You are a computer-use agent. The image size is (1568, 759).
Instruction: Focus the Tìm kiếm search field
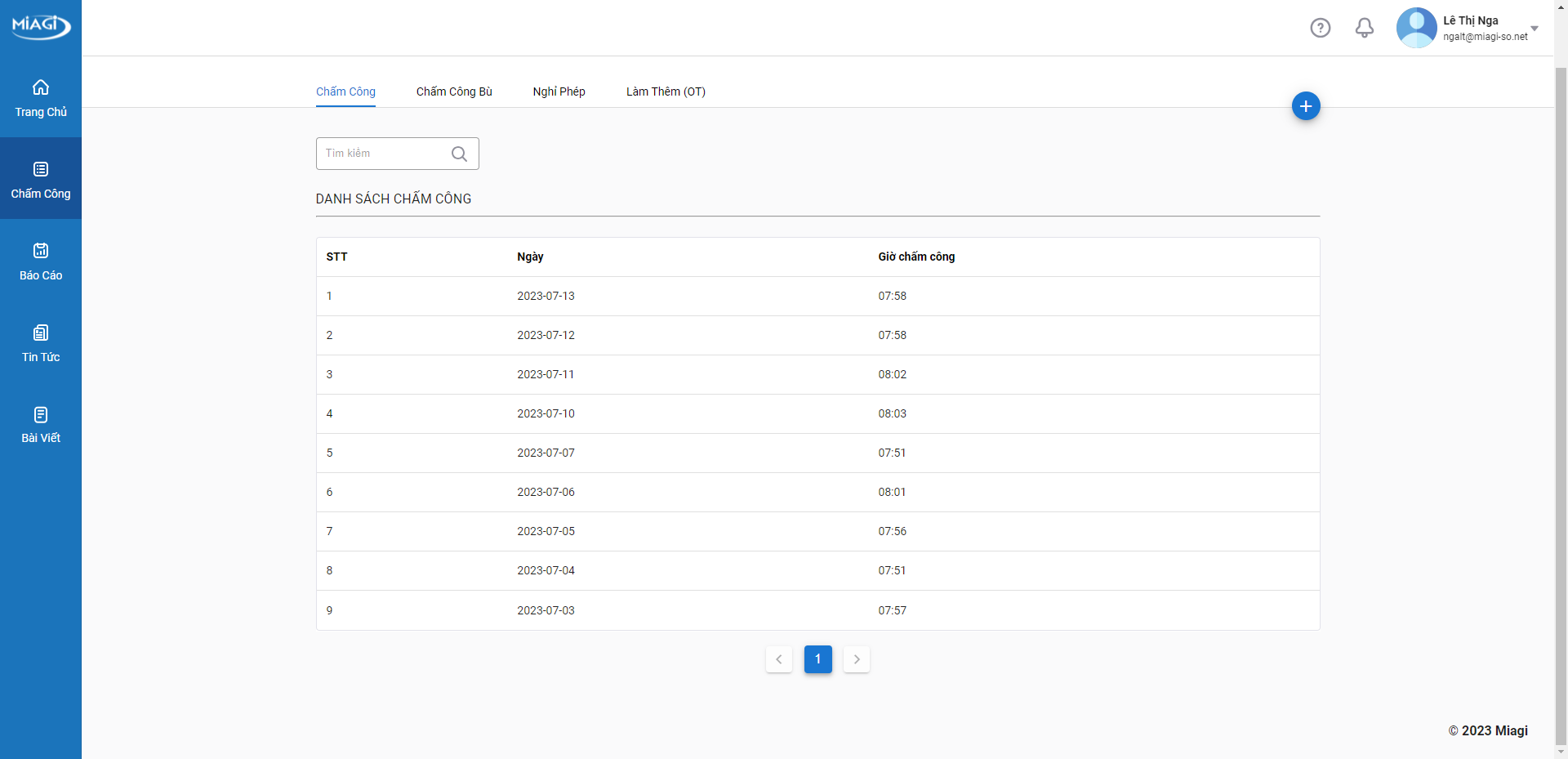point(384,154)
